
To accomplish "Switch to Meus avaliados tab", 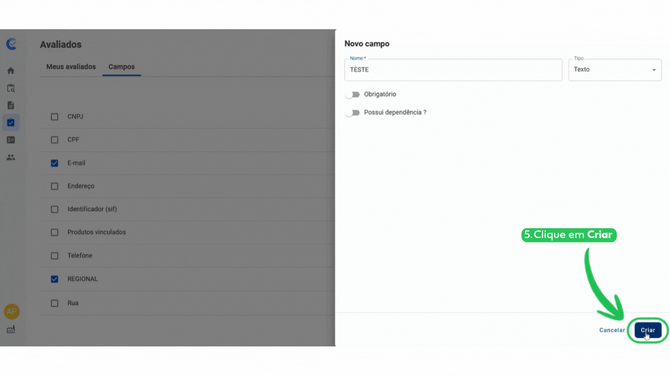I will [x=71, y=67].
